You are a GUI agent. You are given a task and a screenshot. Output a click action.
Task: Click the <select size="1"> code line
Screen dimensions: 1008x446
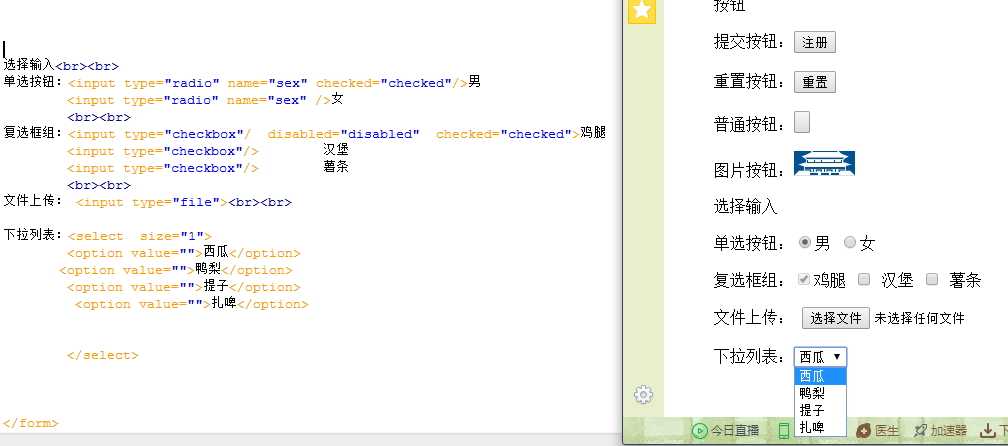point(139,236)
